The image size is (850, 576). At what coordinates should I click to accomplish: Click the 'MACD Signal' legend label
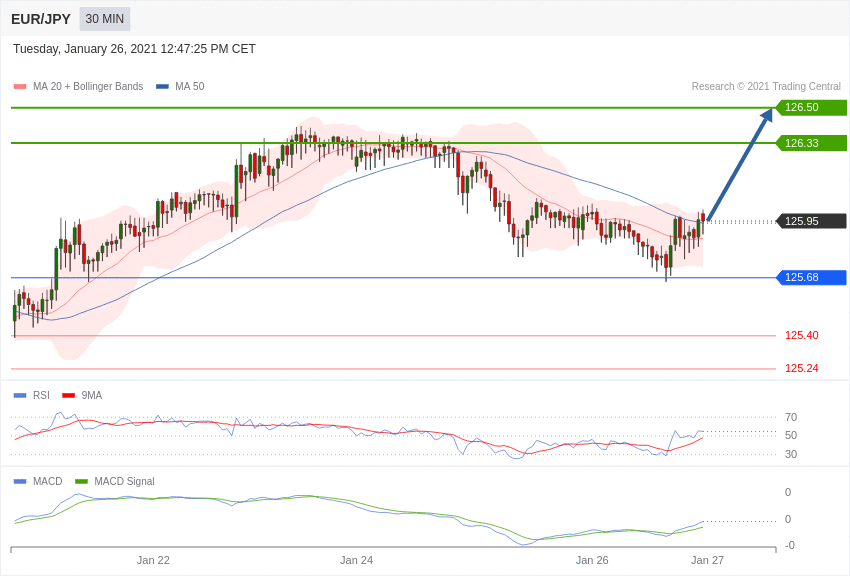(x=124, y=482)
